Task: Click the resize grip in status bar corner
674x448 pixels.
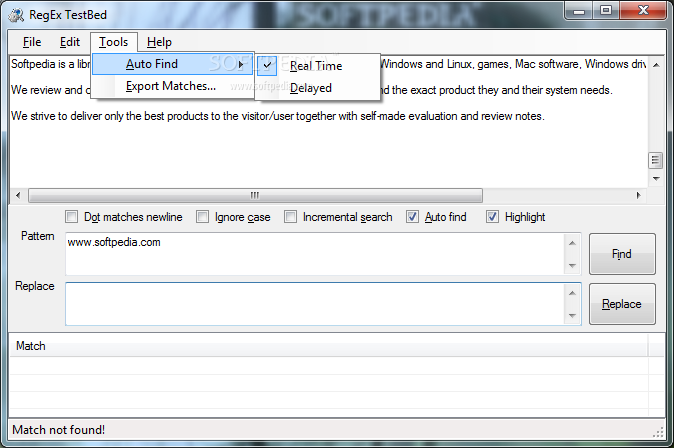Action: [658, 432]
